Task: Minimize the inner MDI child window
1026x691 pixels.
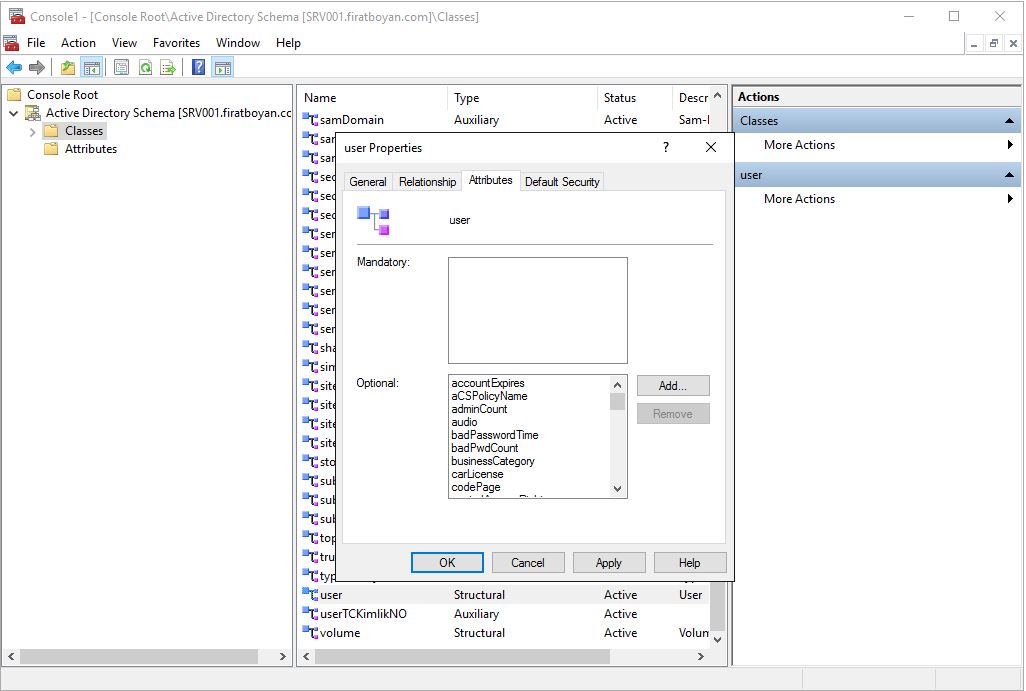Action: [x=974, y=44]
